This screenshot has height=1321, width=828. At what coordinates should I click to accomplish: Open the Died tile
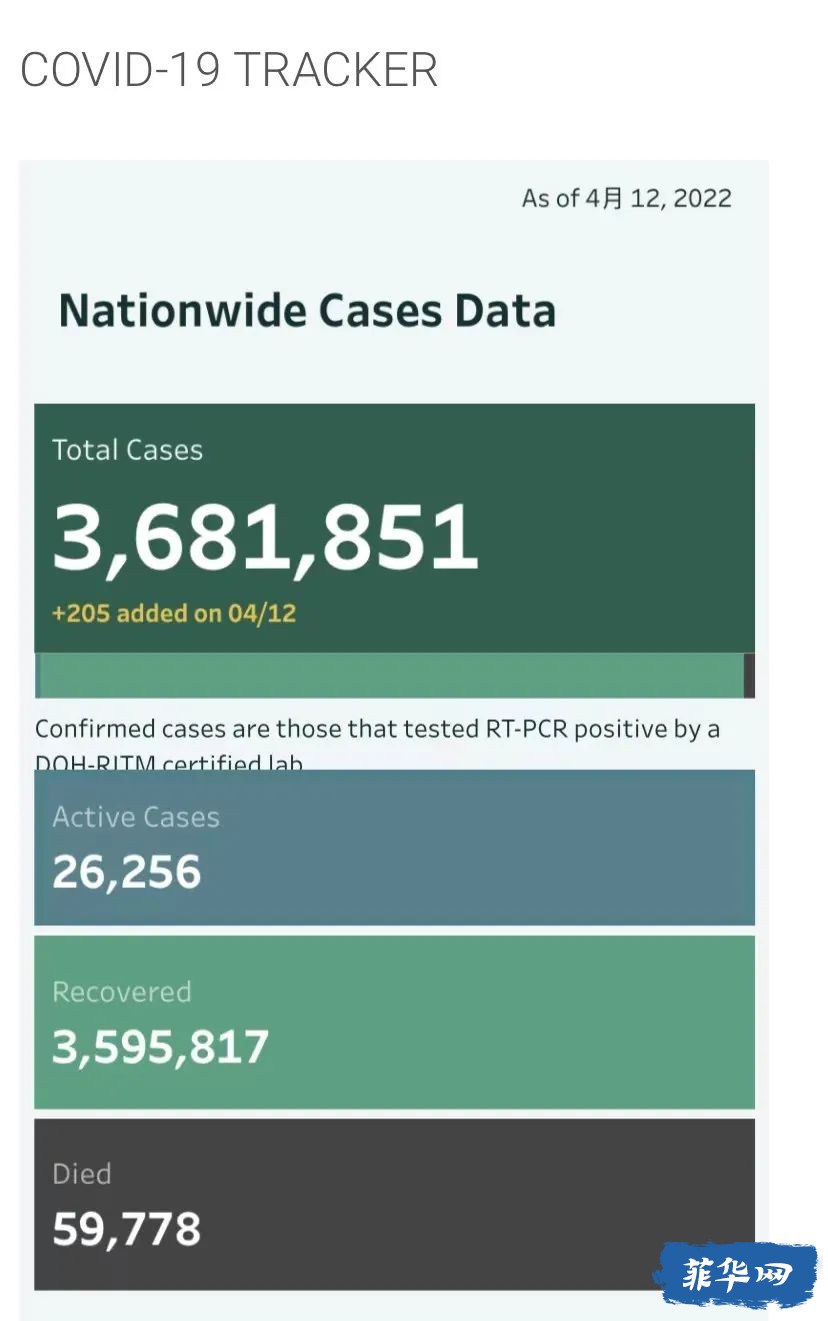[x=395, y=1204]
